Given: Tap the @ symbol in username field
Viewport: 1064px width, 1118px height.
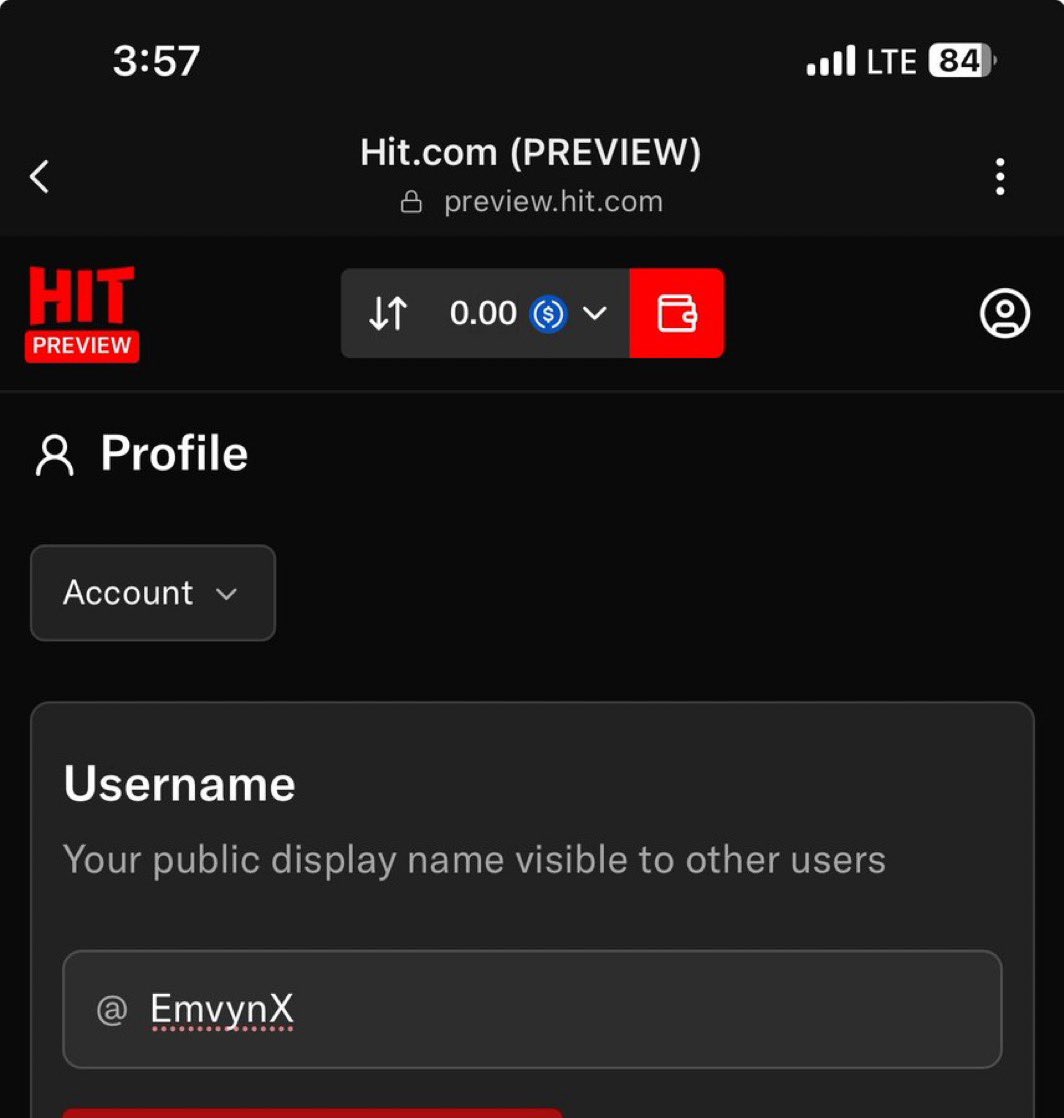Looking at the screenshot, I should coord(112,1010).
